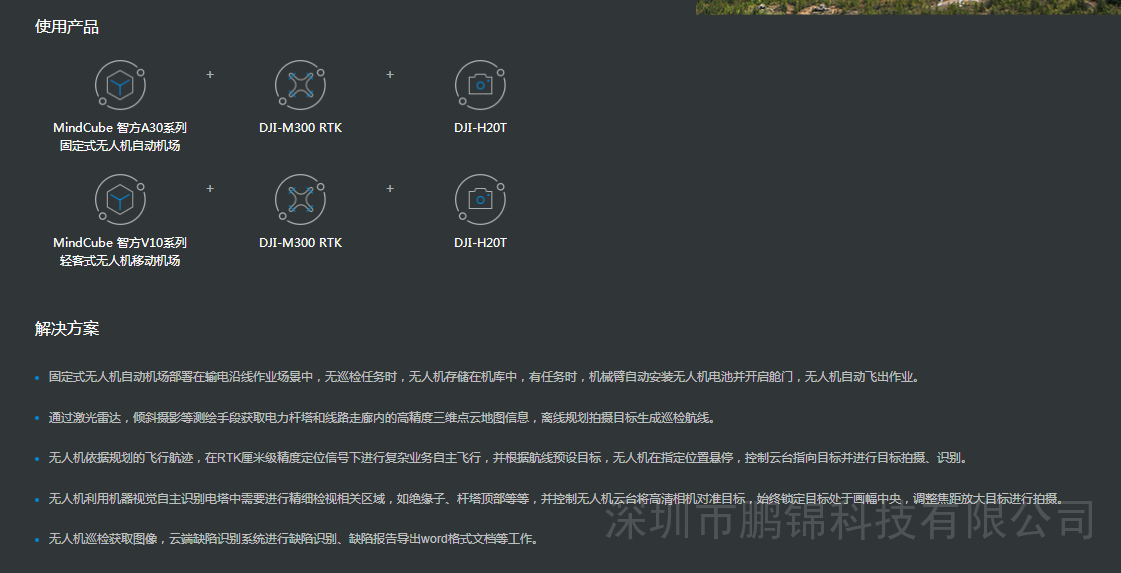
Task: Click the plus sign between V10 and DJI-M300 RTK
Action: click(x=210, y=188)
